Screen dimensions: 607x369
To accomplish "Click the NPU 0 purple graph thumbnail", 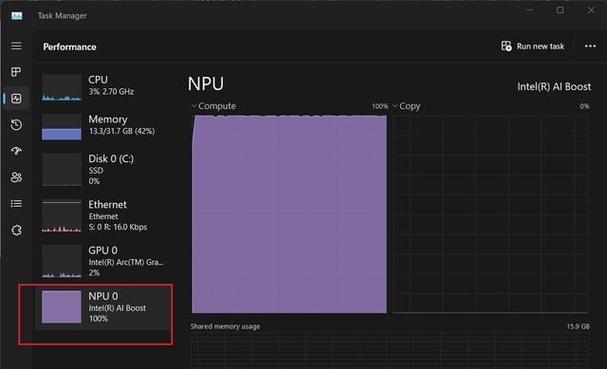I will point(62,307).
